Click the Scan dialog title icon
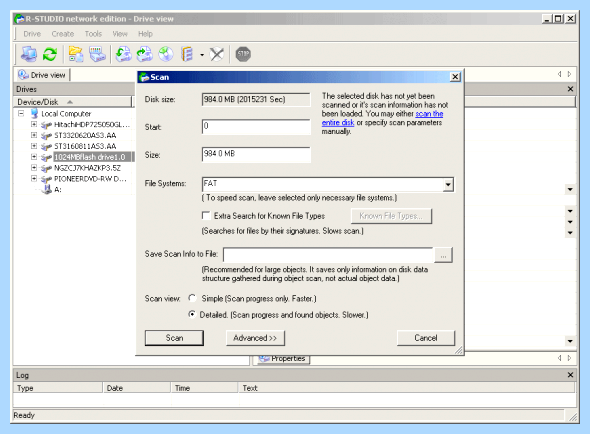 144,77
